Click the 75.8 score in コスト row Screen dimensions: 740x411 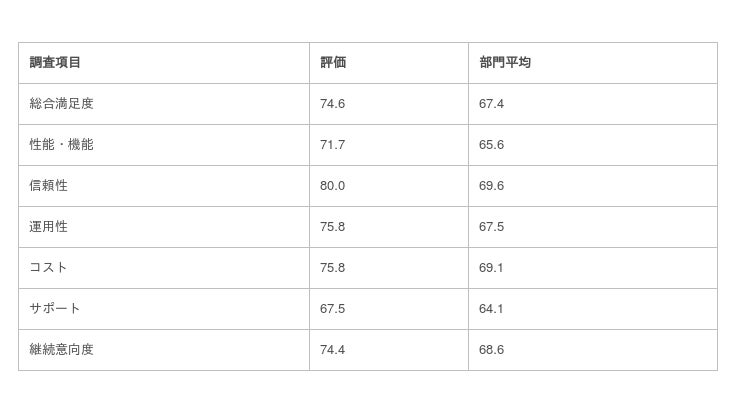coord(332,268)
